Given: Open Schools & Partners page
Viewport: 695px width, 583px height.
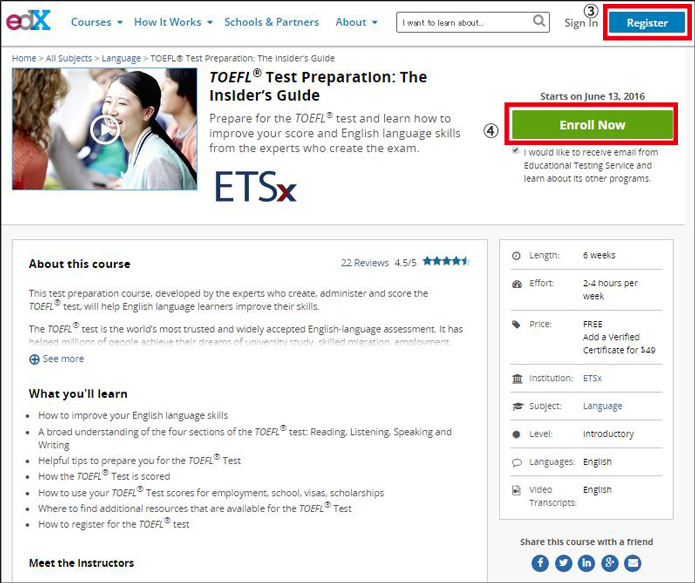Looking at the screenshot, I should coord(271,22).
